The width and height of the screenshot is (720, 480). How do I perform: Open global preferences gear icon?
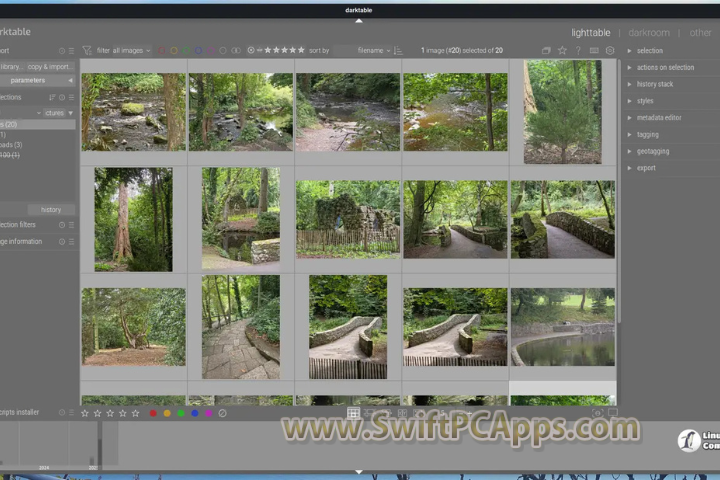[x=610, y=51]
